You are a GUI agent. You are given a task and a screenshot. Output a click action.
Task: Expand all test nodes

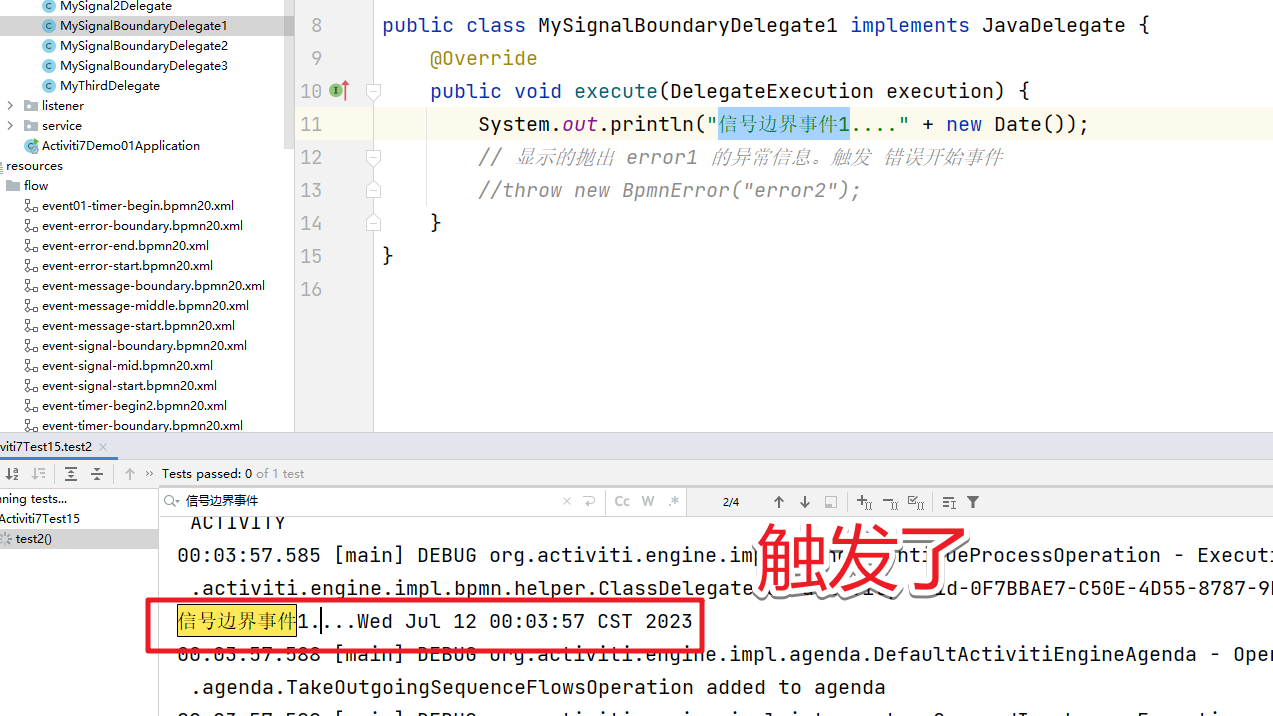[71, 474]
